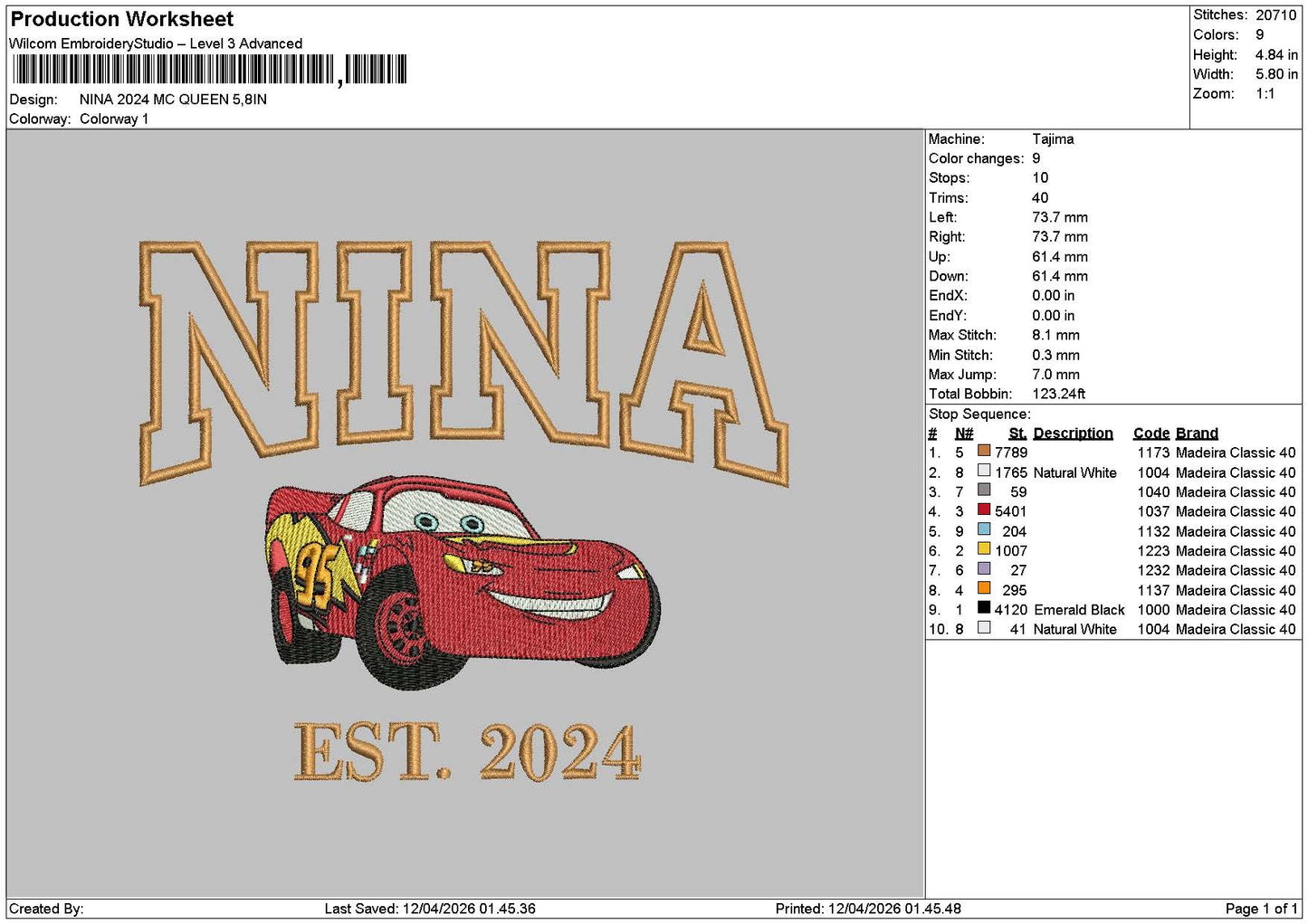The height and width of the screenshot is (924, 1308).
Task: Click the Machine value Tajima
Action: click(x=1053, y=139)
